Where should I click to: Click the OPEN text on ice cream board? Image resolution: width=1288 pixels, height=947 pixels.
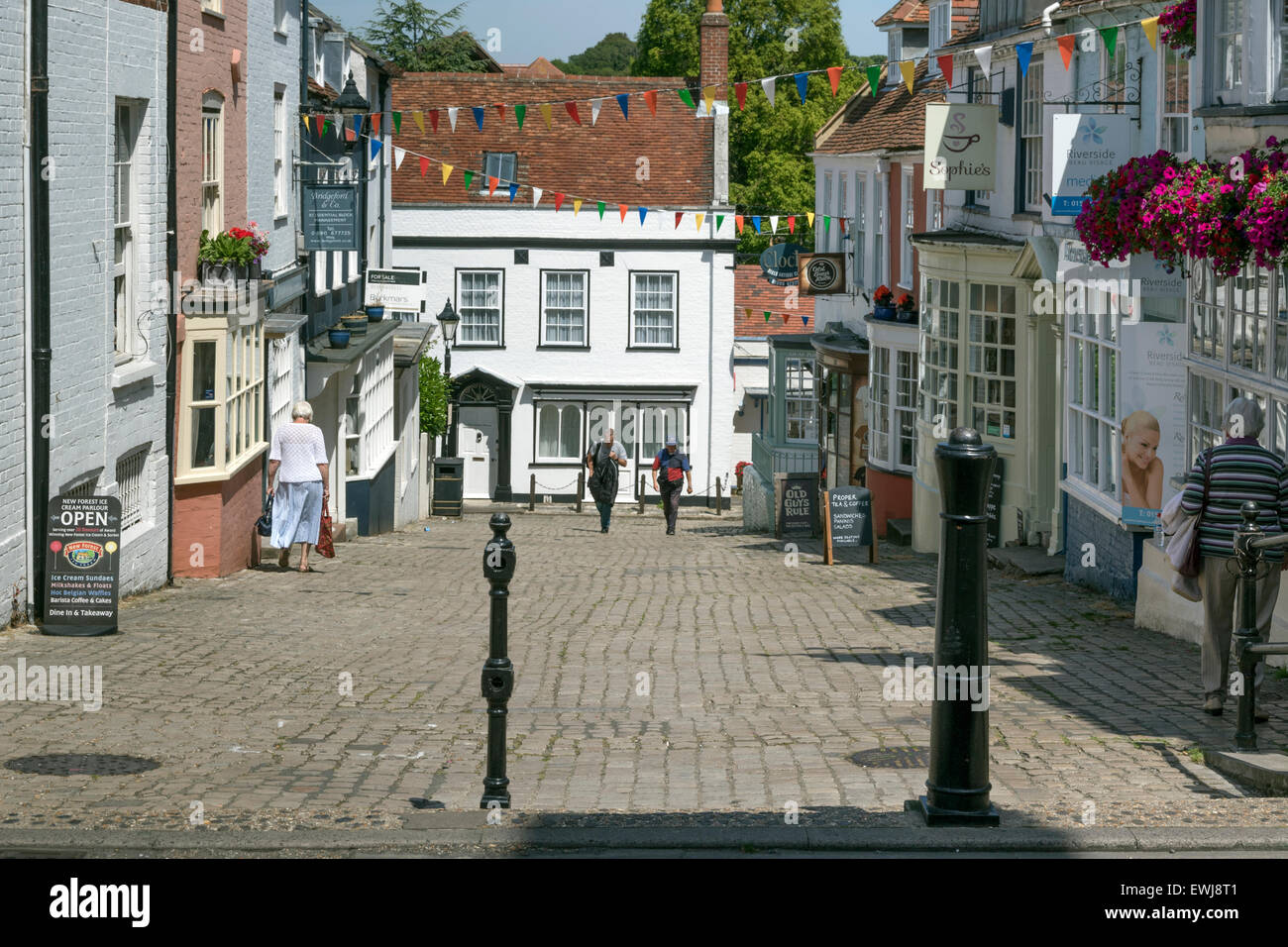(83, 518)
